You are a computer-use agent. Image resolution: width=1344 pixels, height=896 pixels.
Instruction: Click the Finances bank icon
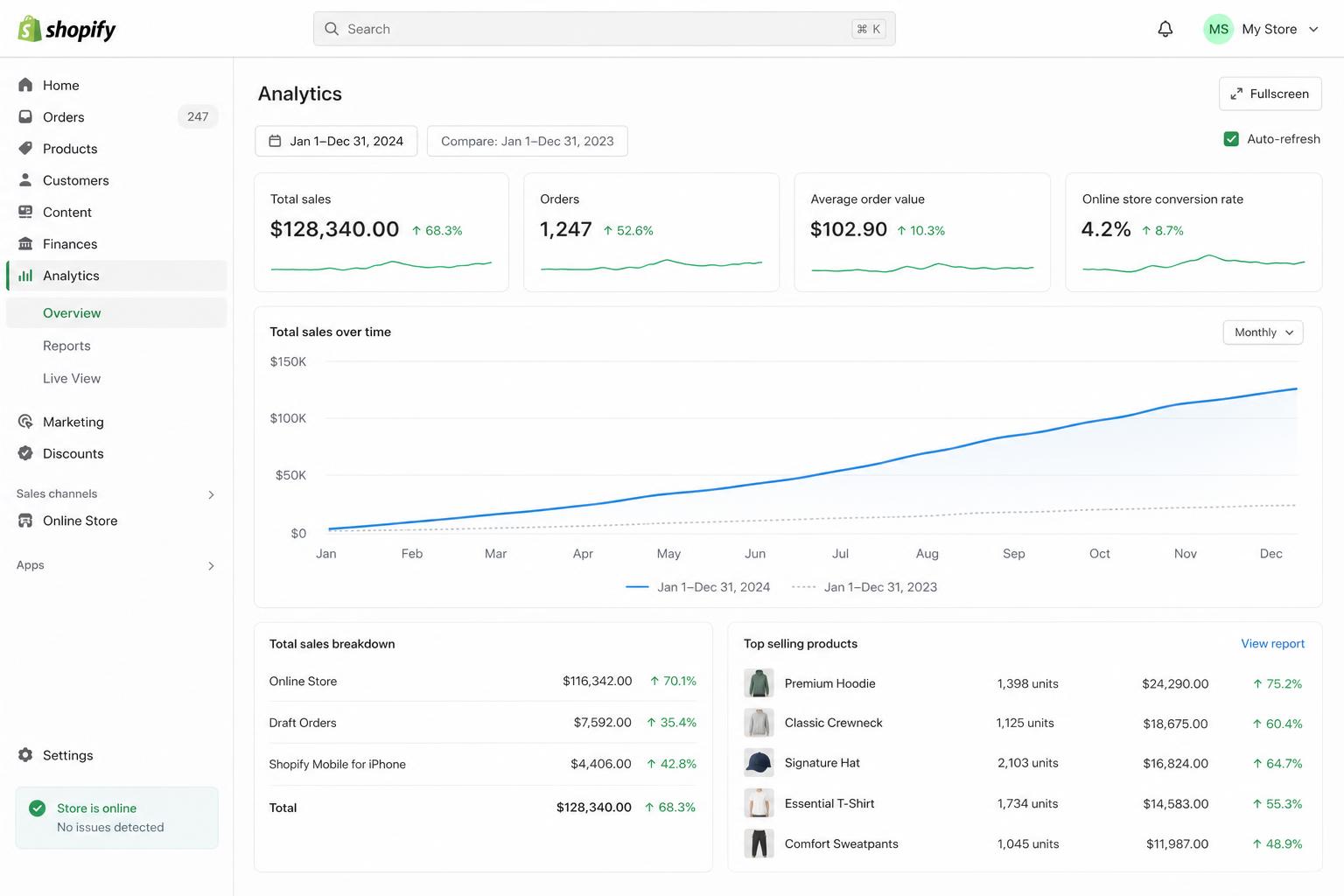pos(25,243)
